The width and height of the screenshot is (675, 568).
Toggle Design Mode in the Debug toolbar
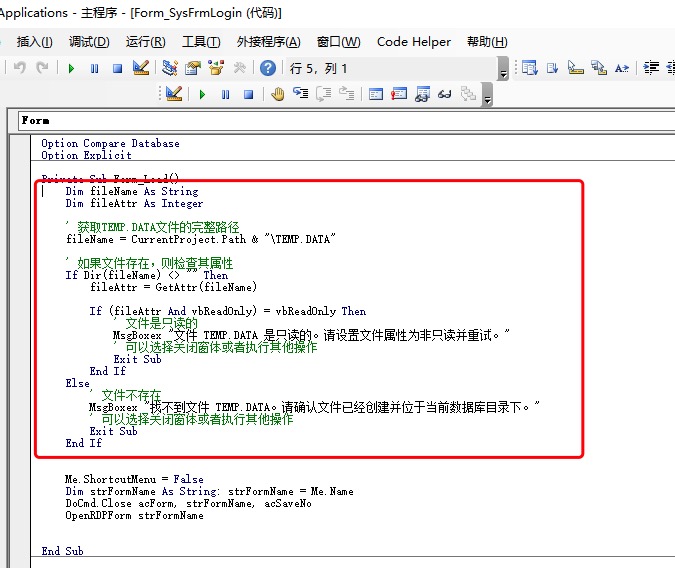click(x=174, y=93)
